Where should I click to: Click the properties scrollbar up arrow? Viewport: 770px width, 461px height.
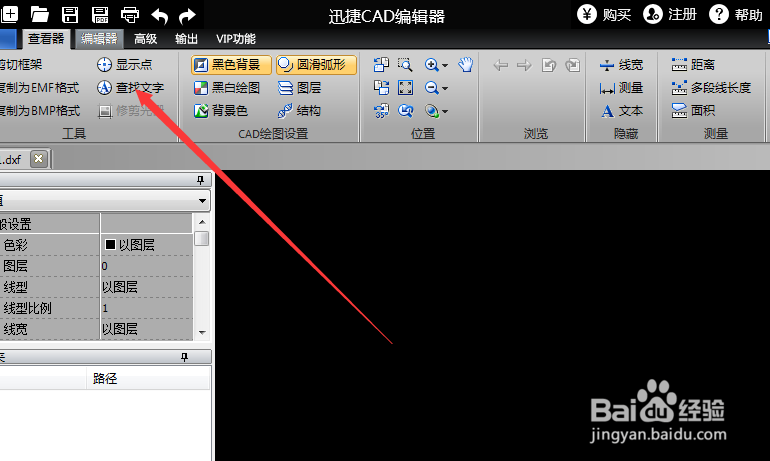pyautogui.click(x=202, y=222)
